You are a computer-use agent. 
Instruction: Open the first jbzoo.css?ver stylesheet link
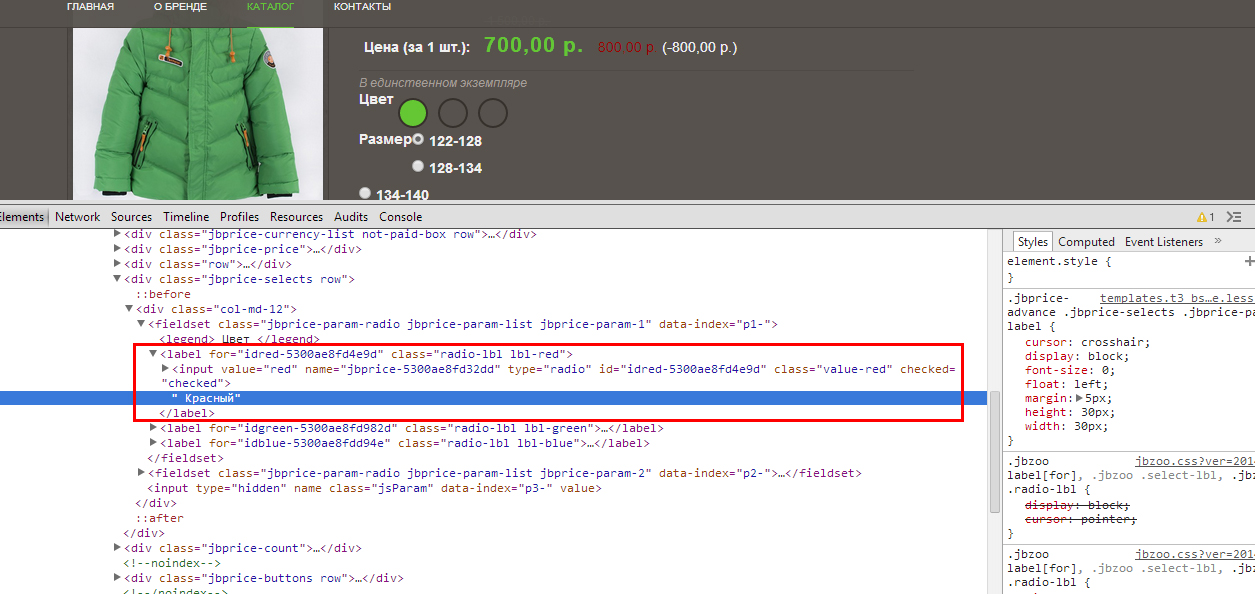[x=1195, y=462]
